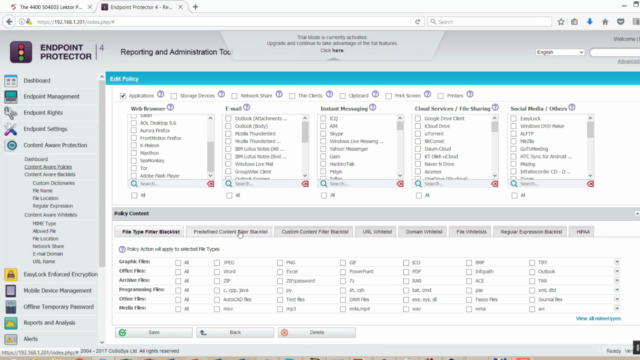
Task: Open View all mimetypes link
Action: (598, 318)
